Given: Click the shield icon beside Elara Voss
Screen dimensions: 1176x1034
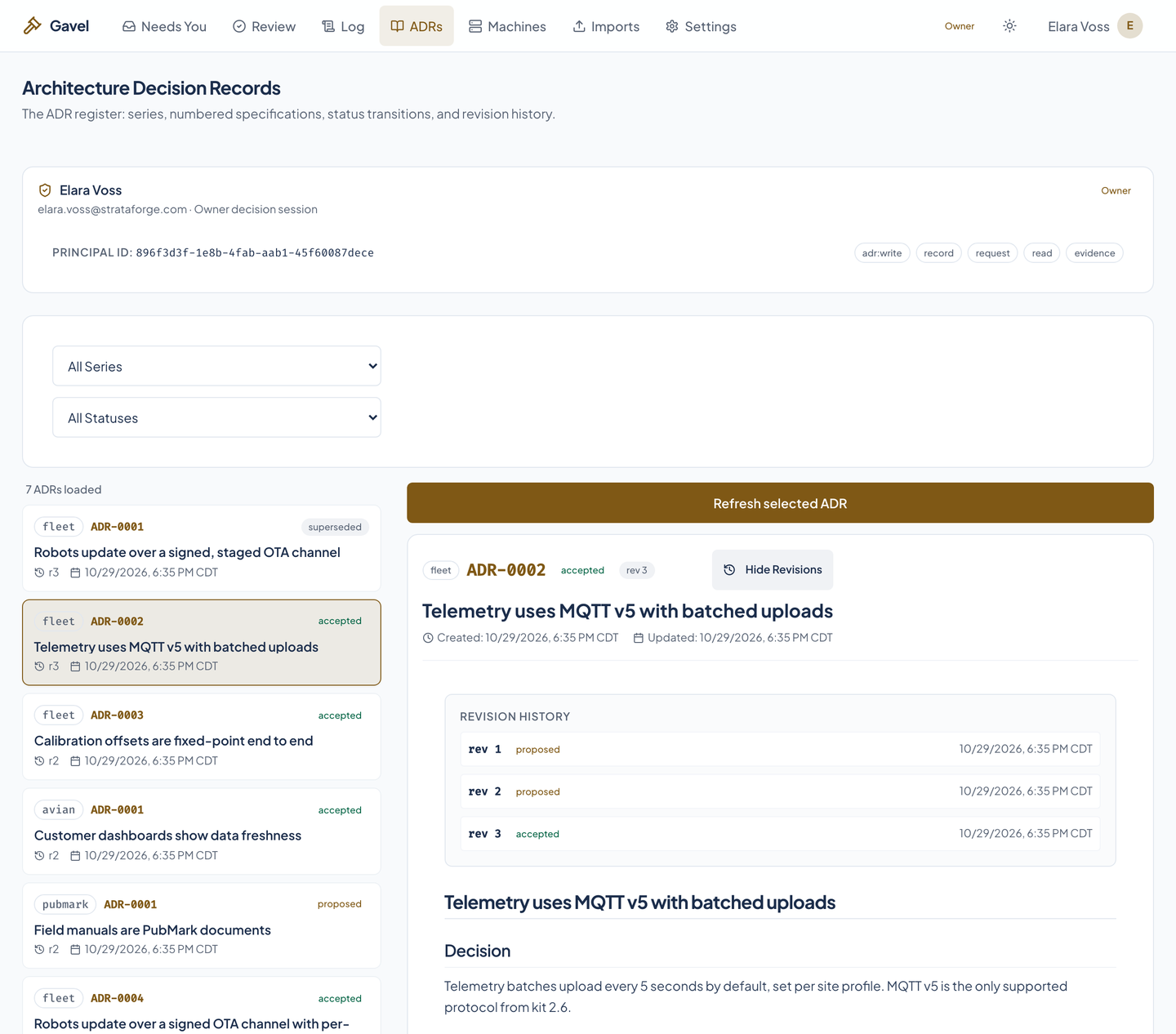Looking at the screenshot, I should pyautogui.click(x=45, y=190).
